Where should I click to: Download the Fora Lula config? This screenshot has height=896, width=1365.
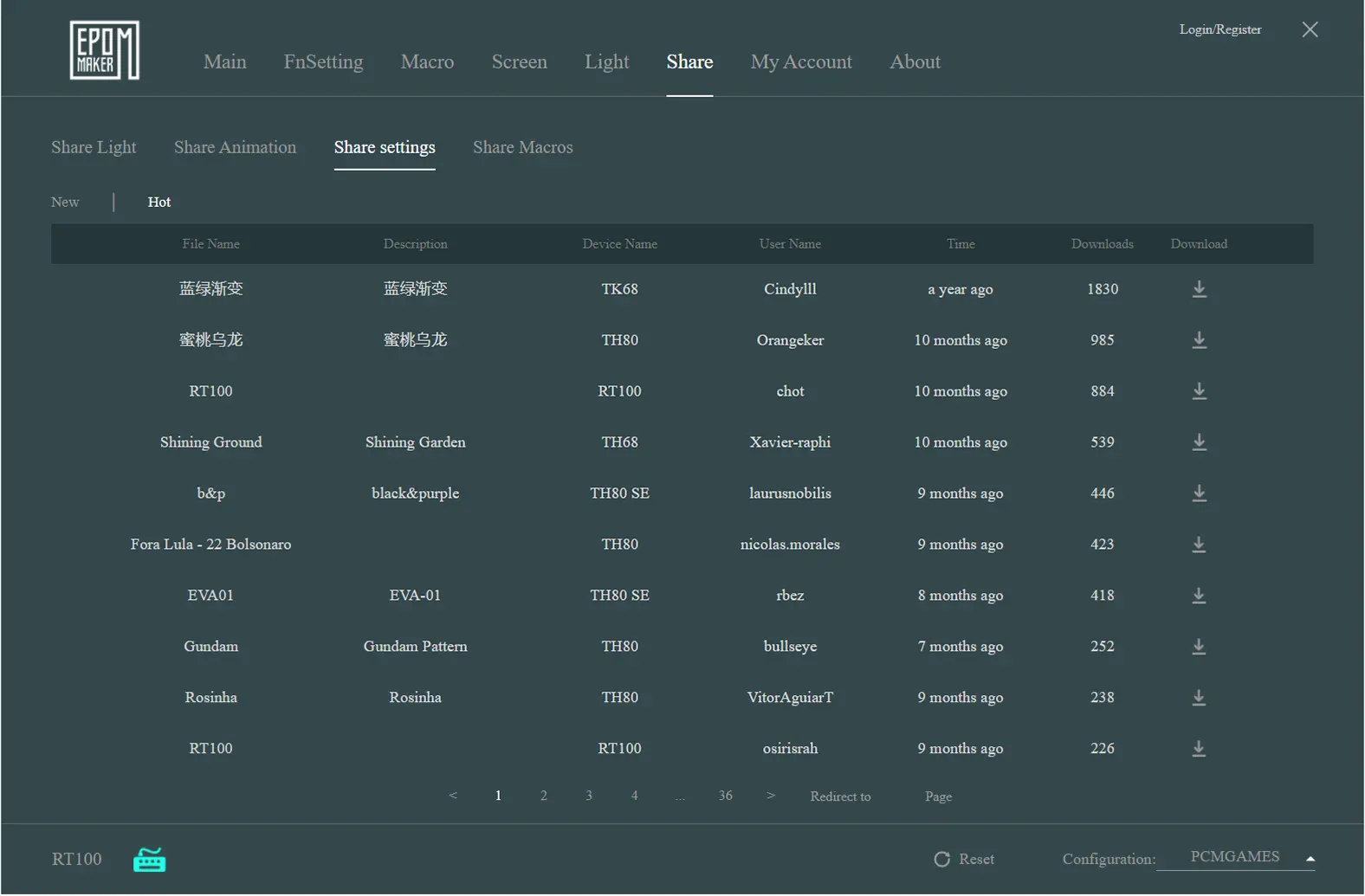[1199, 545]
